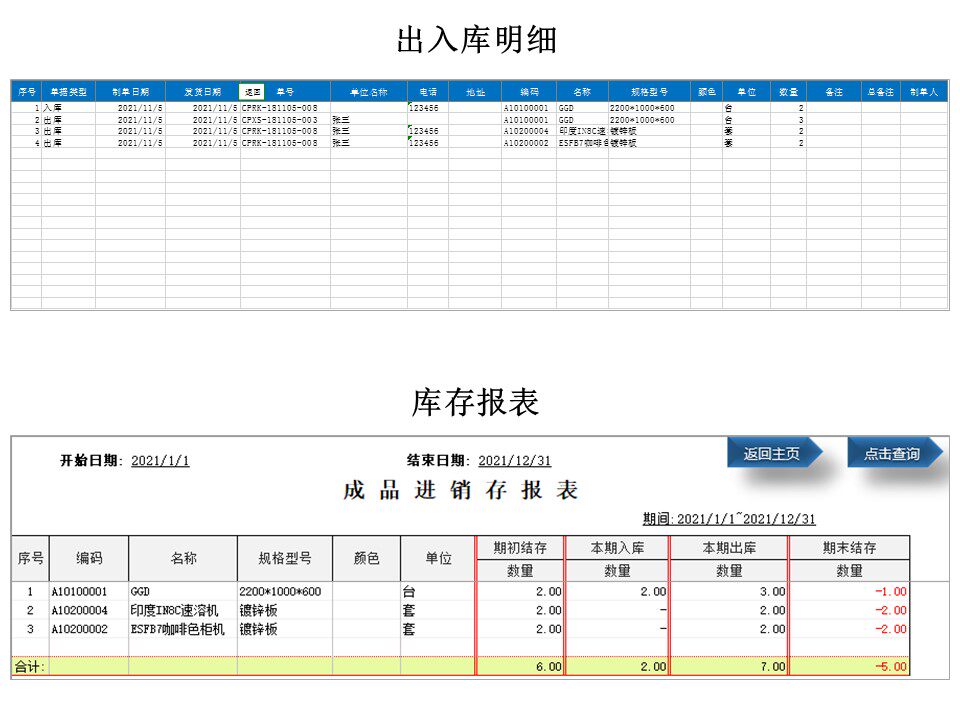Click the 编码 header in the 出入库明细 table
Screen dimensions: 960x720
pyautogui.click(x=529, y=92)
